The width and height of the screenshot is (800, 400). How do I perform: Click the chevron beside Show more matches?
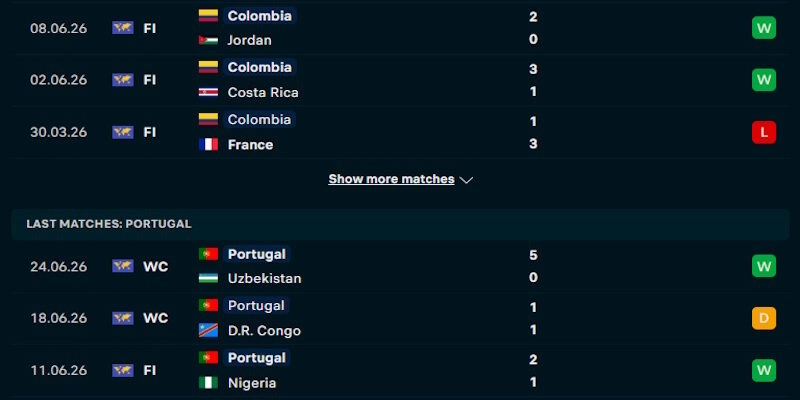pos(466,180)
